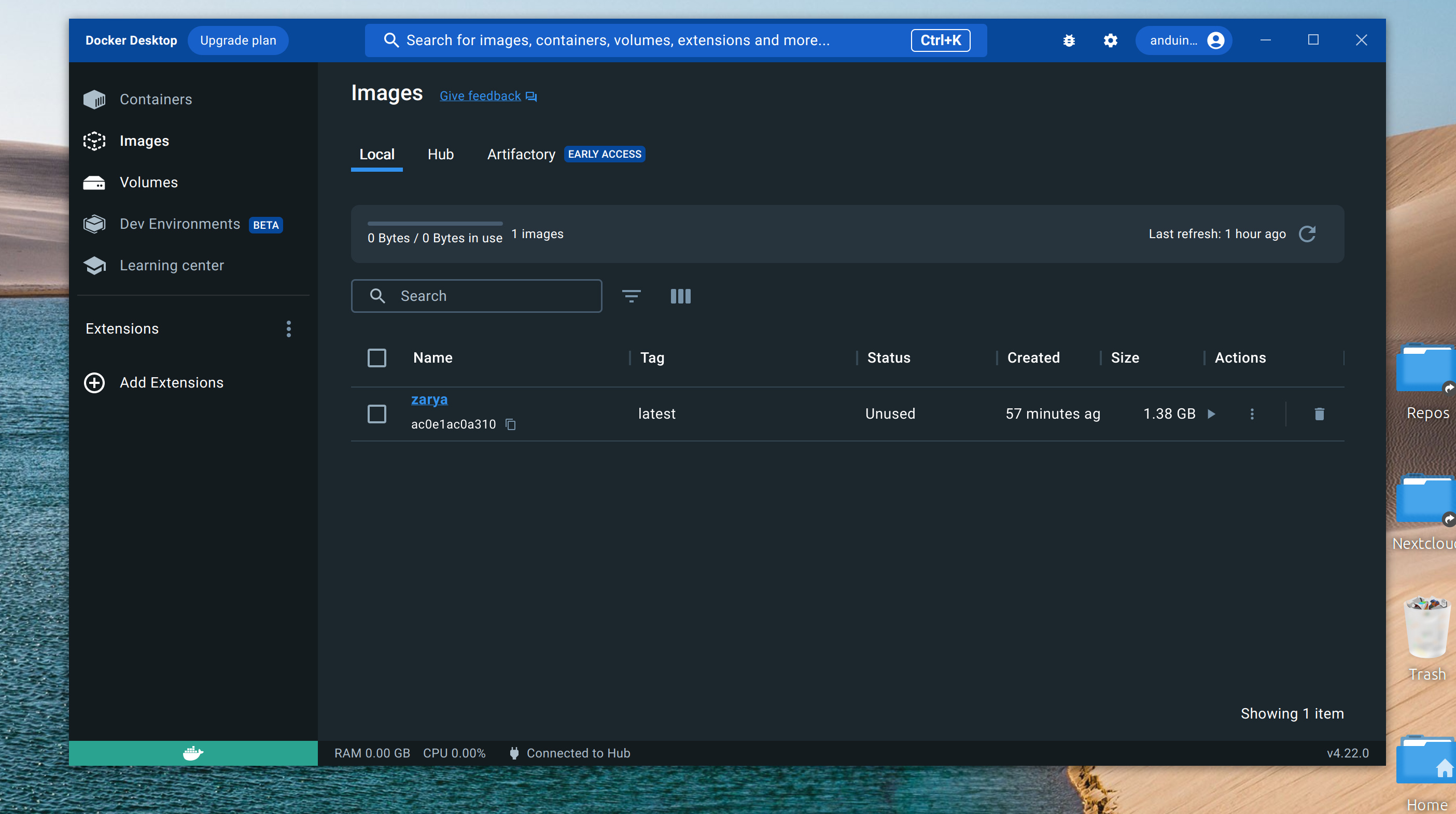Image resolution: width=1456 pixels, height=814 pixels.
Task: Open the filter images icon
Action: point(631,296)
